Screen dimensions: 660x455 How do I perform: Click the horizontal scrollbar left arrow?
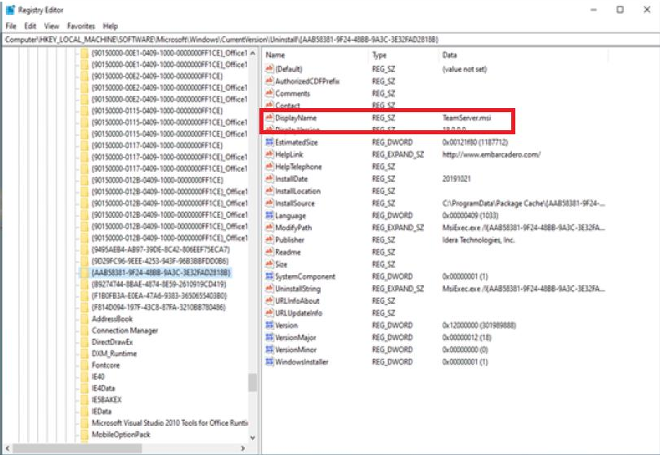pyautogui.click(x=8, y=448)
